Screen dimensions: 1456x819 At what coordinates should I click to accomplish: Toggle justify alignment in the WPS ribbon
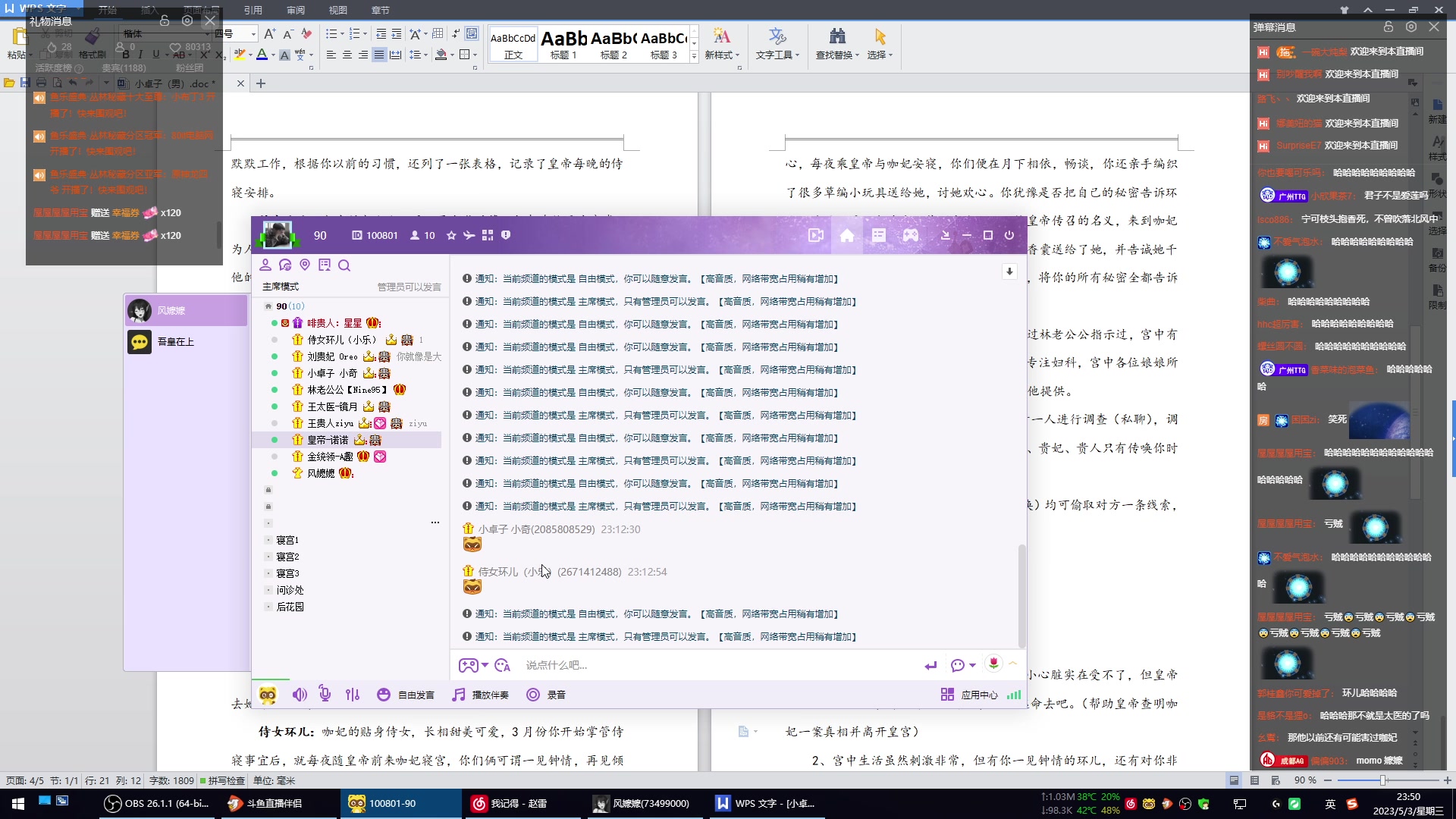(x=379, y=55)
